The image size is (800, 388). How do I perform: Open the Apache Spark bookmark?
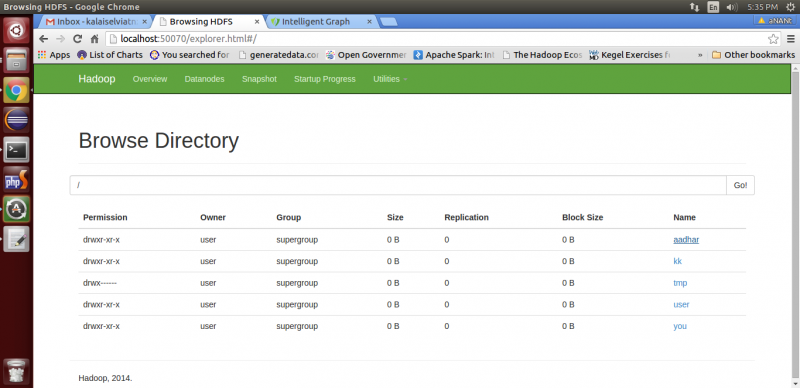point(454,55)
